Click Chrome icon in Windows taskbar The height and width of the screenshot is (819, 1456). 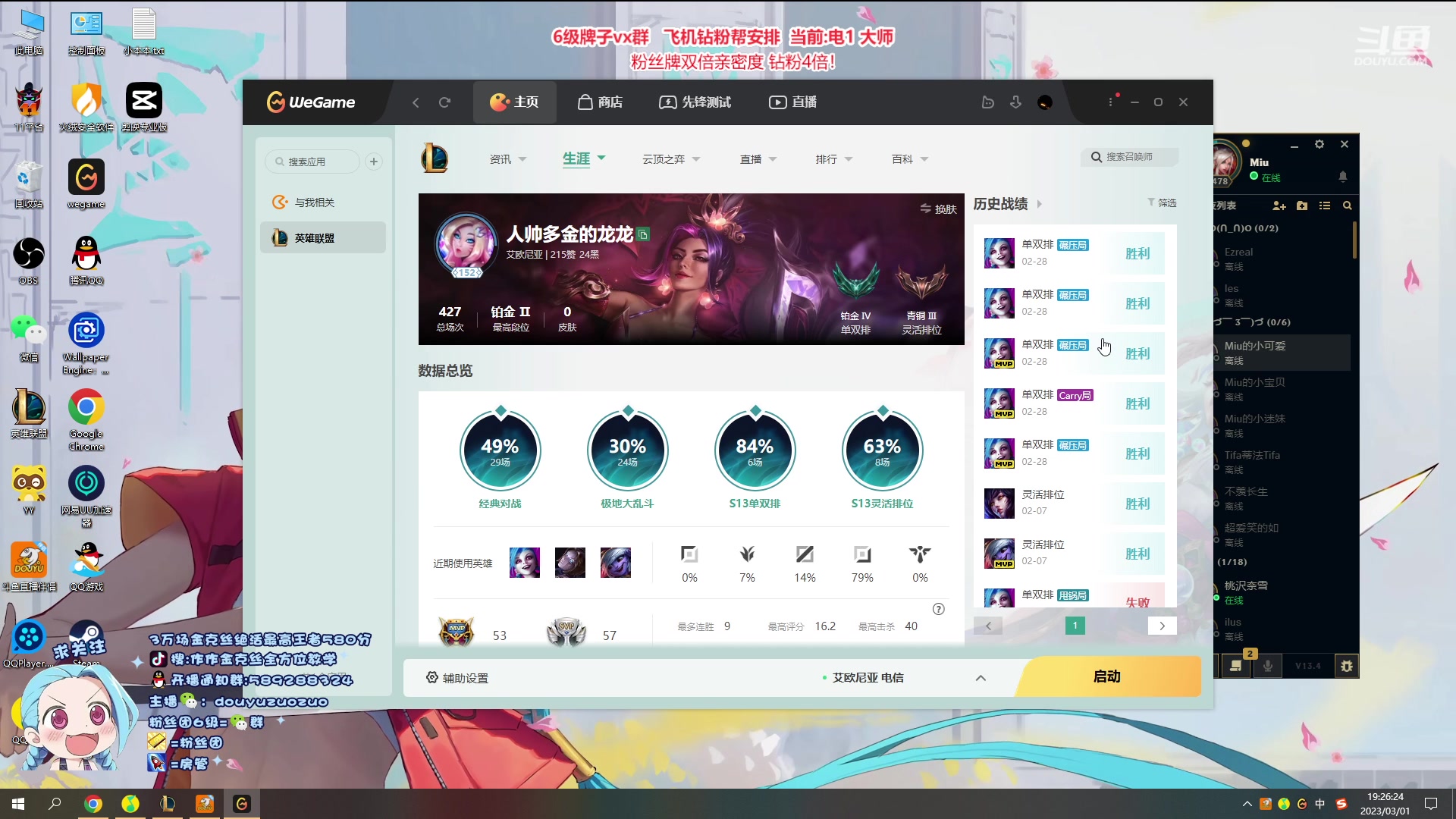93,804
